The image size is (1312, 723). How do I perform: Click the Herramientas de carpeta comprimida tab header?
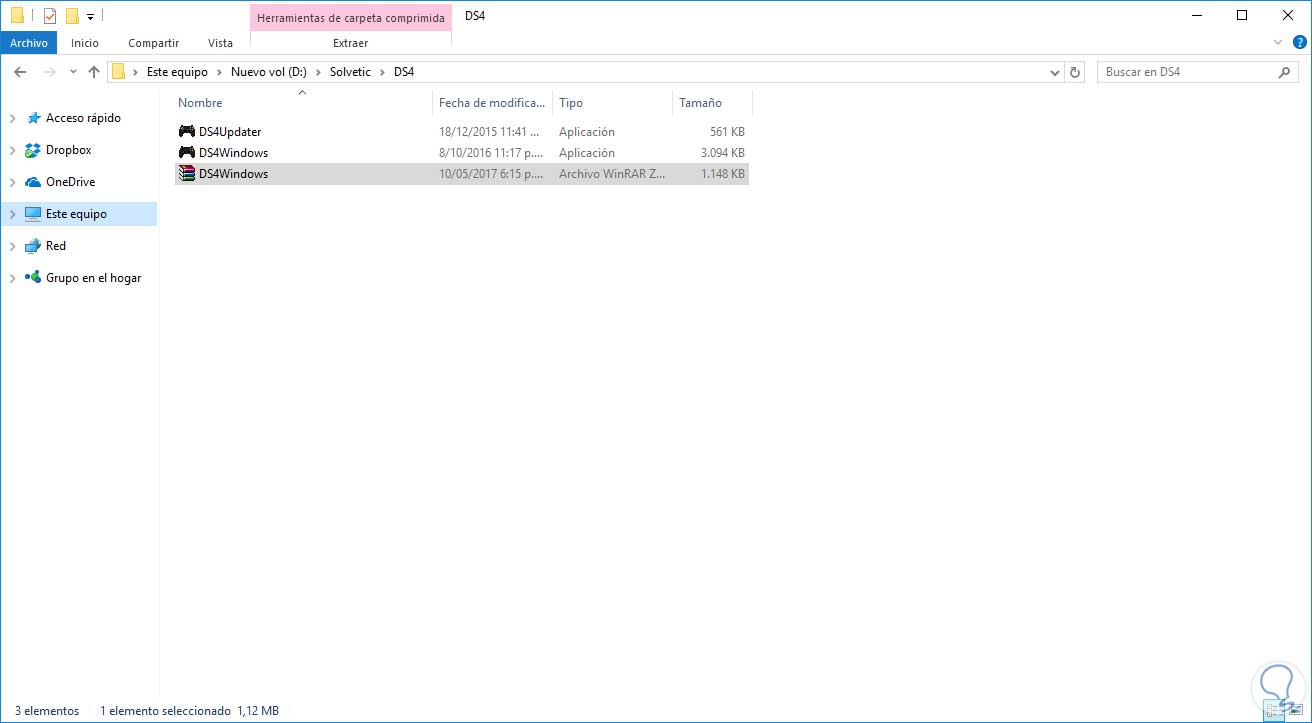(x=351, y=17)
